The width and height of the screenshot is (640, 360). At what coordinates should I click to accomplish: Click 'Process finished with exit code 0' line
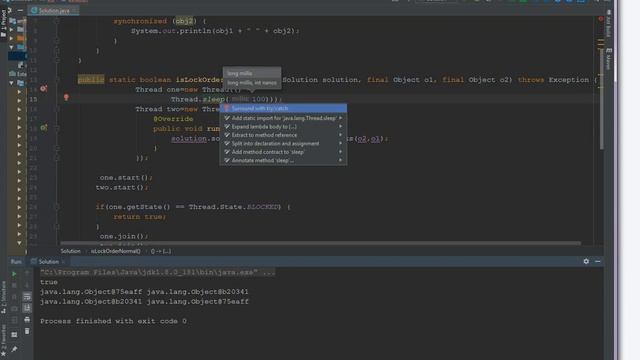(x=113, y=321)
